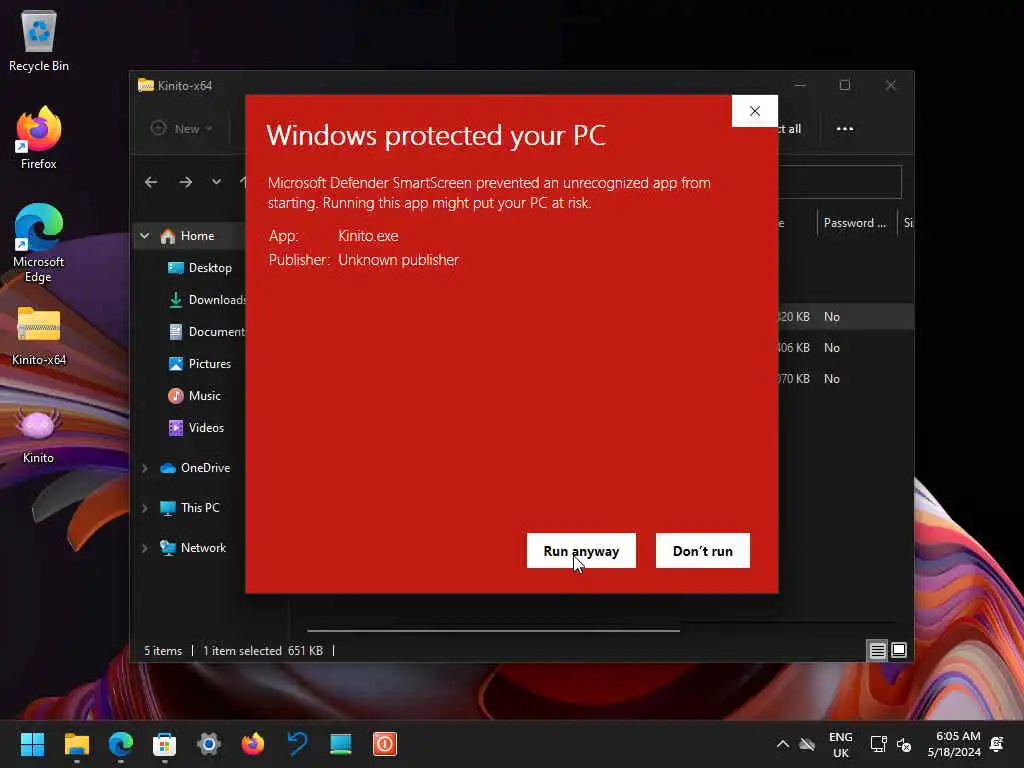The image size is (1024, 768).
Task: Select the Kinito-x64 zip folder on desktop
Action: [x=39, y=336]
